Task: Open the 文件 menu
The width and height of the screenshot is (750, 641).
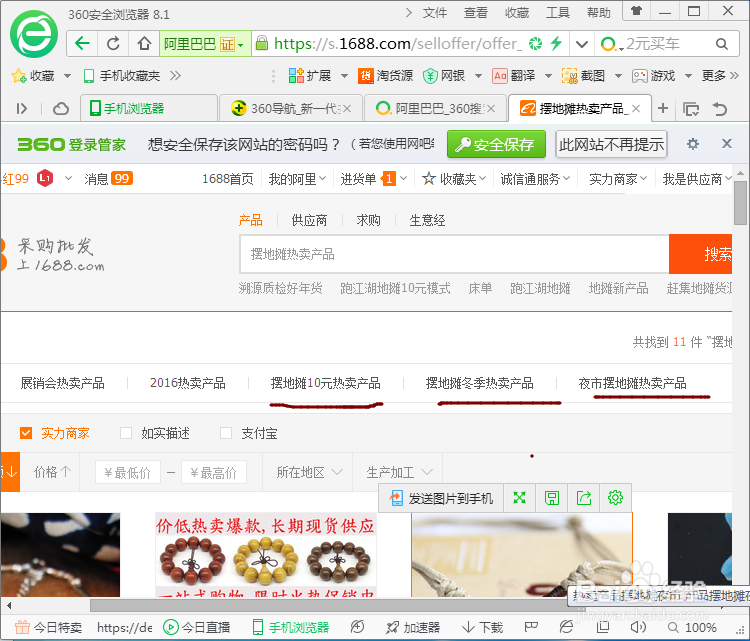Action: point(434,12)
